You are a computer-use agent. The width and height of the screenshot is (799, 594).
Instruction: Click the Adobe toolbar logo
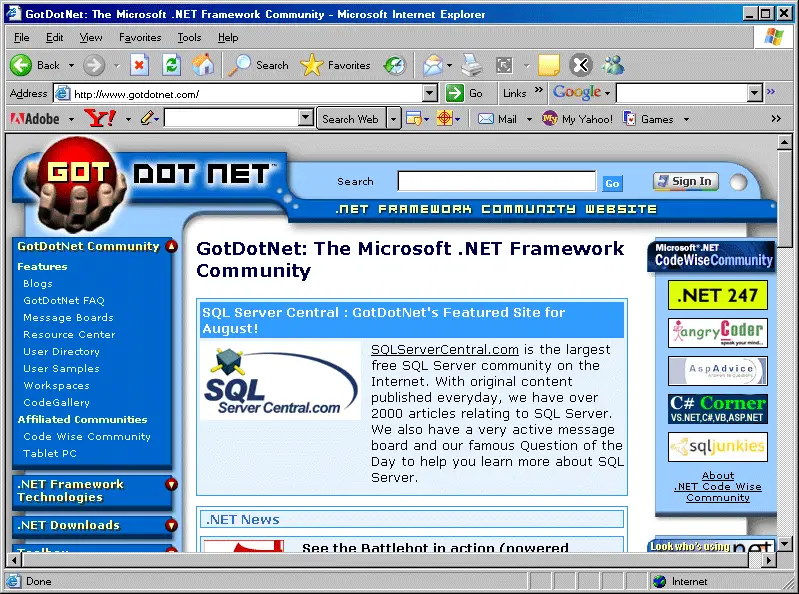[35, 119]
